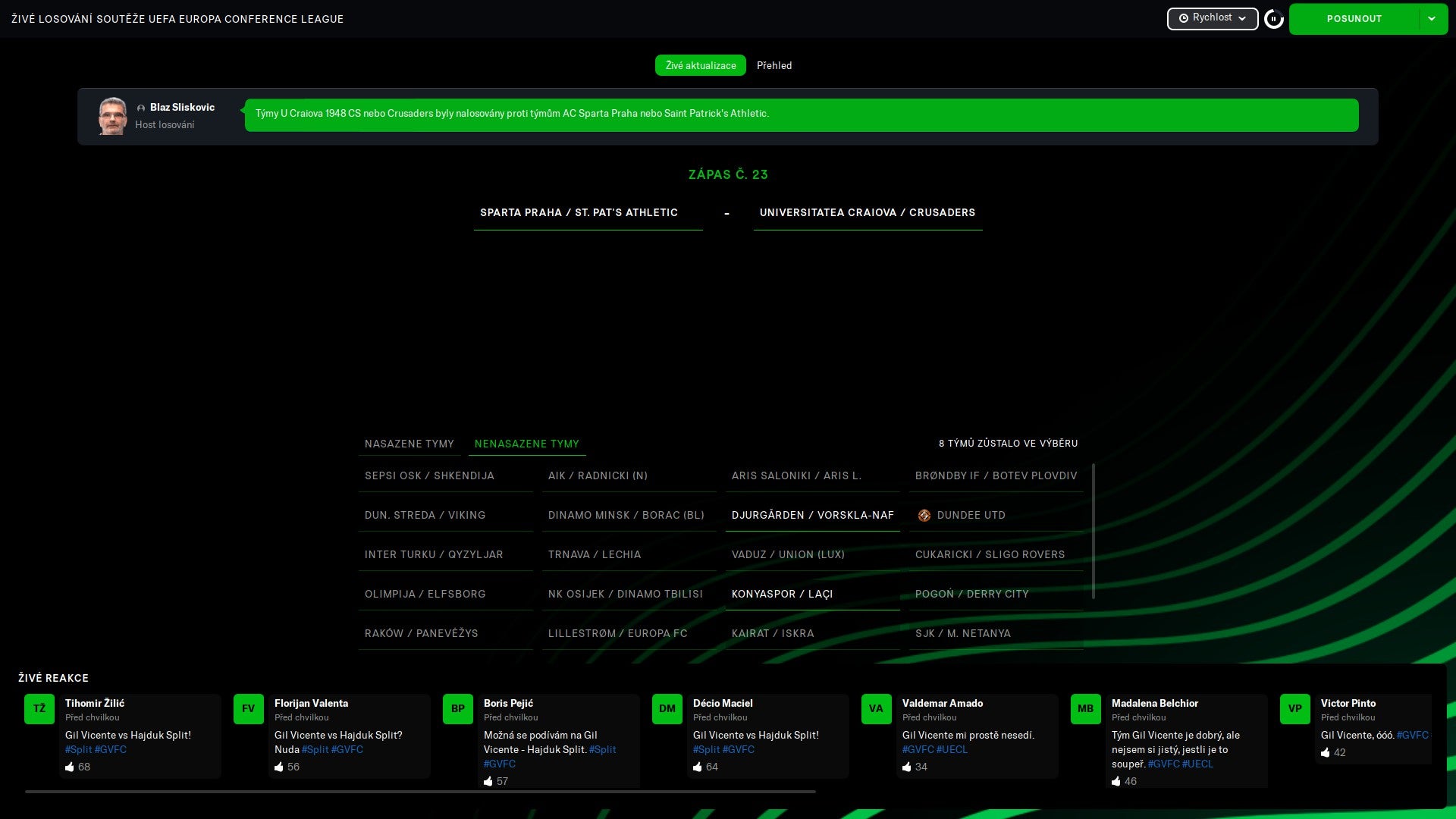Like Valdemar Amado's post with 34 likes
This screenshot has height=819, width=1456.
coord(907,767)
